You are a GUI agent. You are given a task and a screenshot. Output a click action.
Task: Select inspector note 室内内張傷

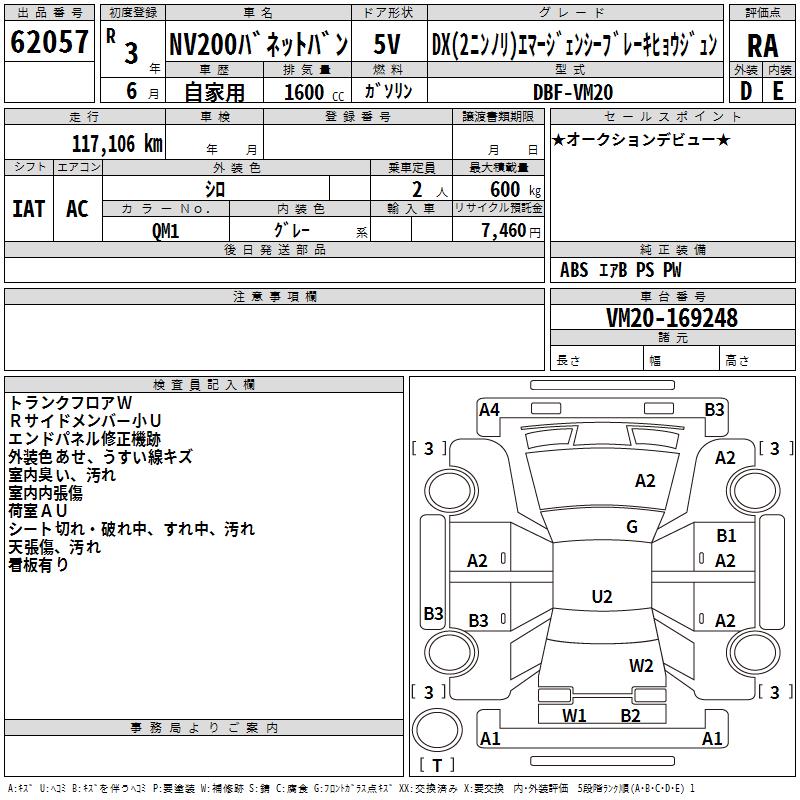click(x=45, y=493)
